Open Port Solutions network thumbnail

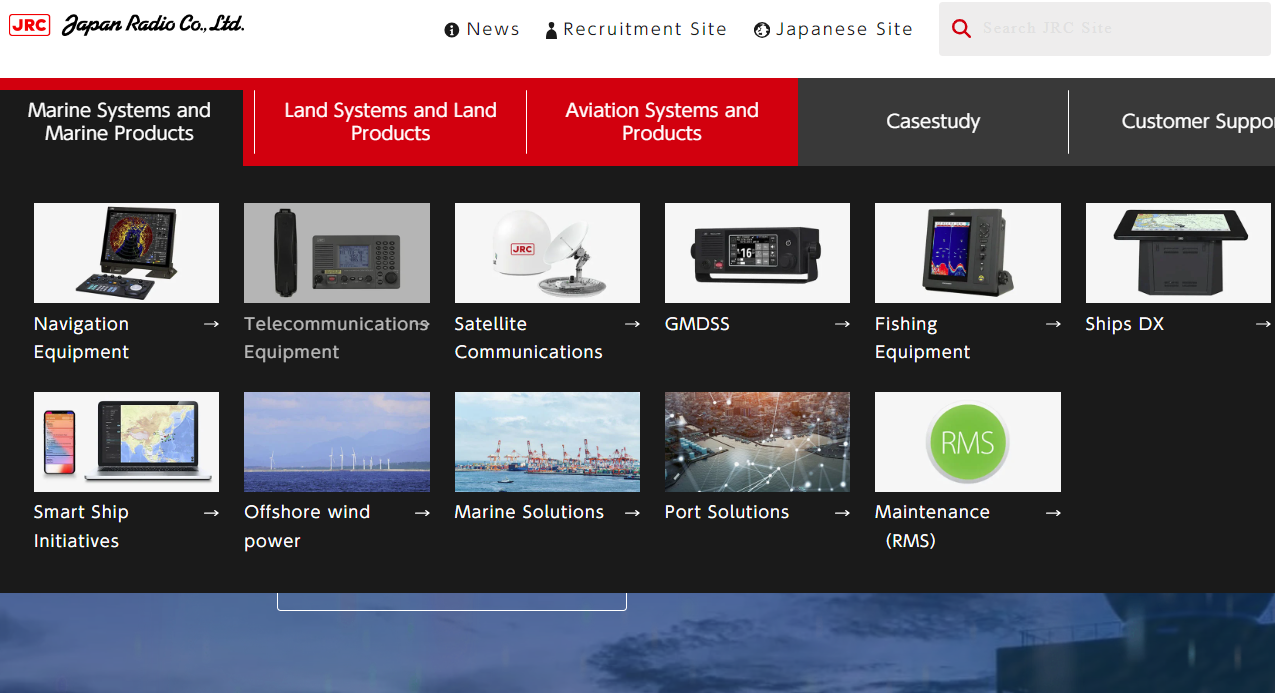point(757,442)
